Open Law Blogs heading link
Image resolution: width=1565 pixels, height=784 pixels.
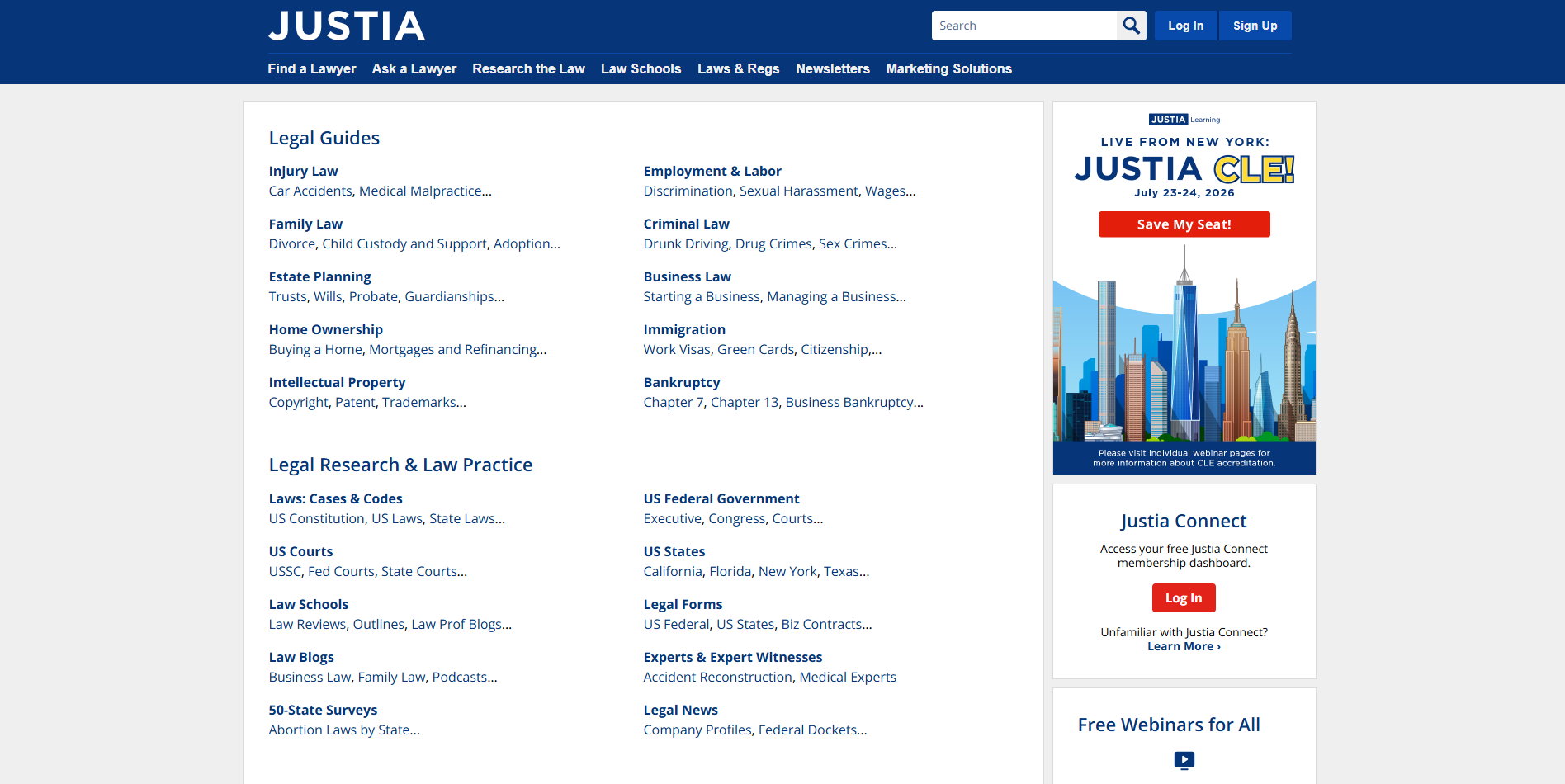(301, 657)
